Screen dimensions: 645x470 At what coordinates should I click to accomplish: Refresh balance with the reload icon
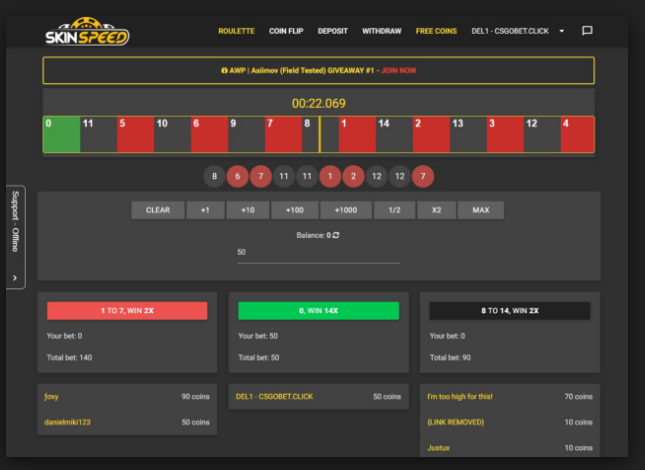336,235
